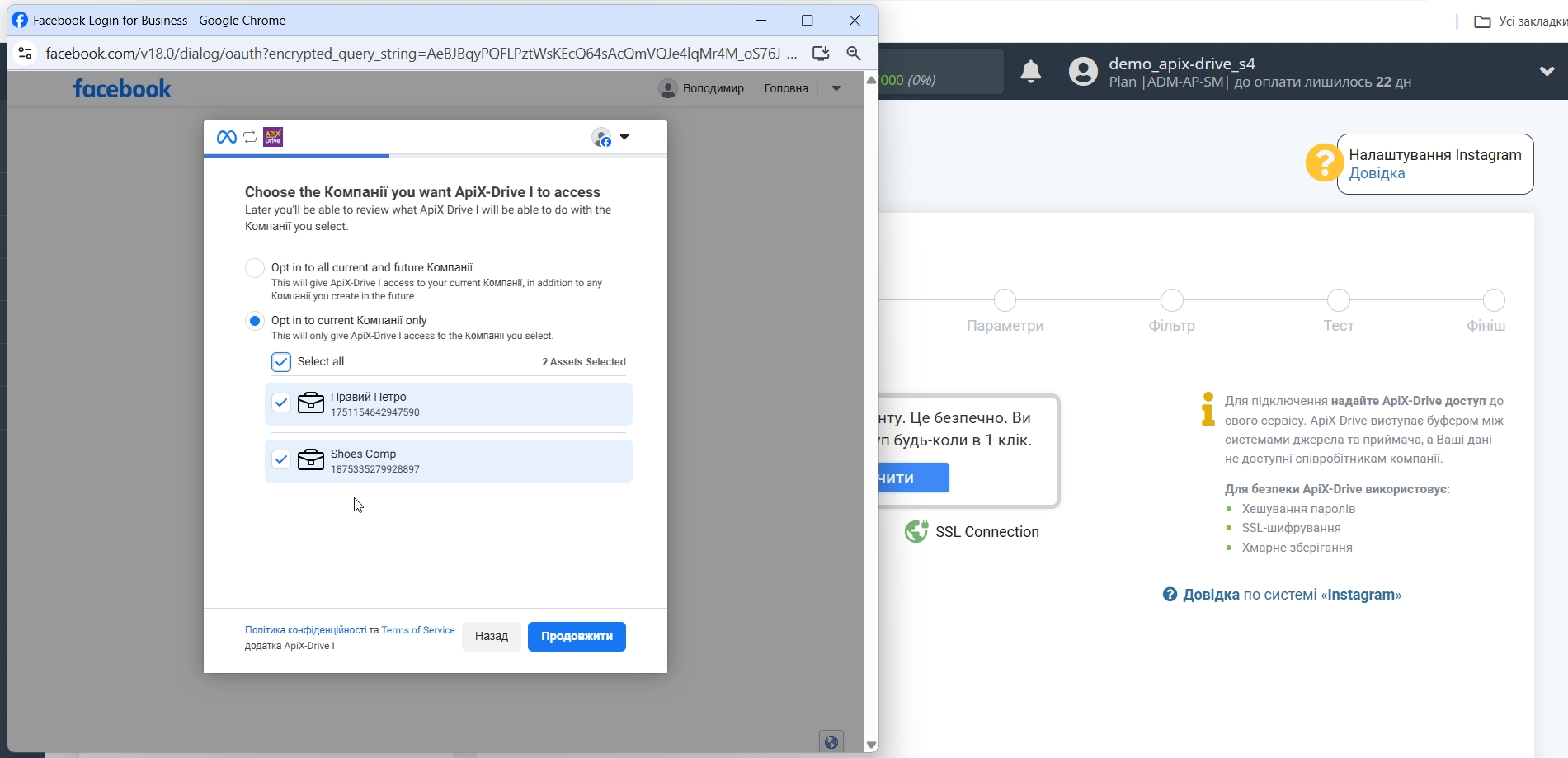The width and height of the screenshot is (1568, 758).
Task: Select Opt in to all current and future Компанії
Action: point(255,268)
